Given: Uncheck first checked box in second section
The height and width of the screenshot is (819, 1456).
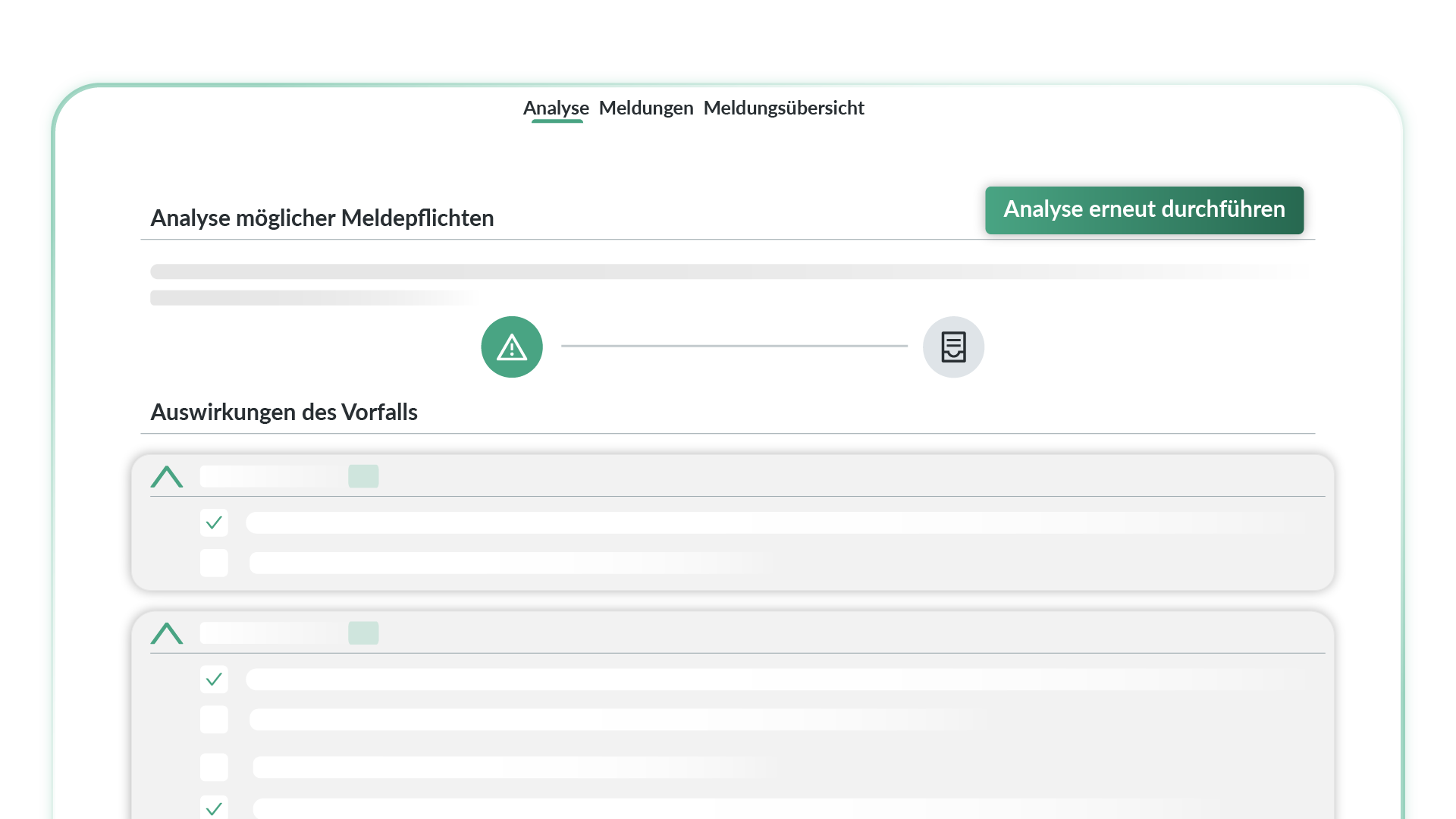Looking at the screenshot, I should pyautogui.click(x=214, y=679).
